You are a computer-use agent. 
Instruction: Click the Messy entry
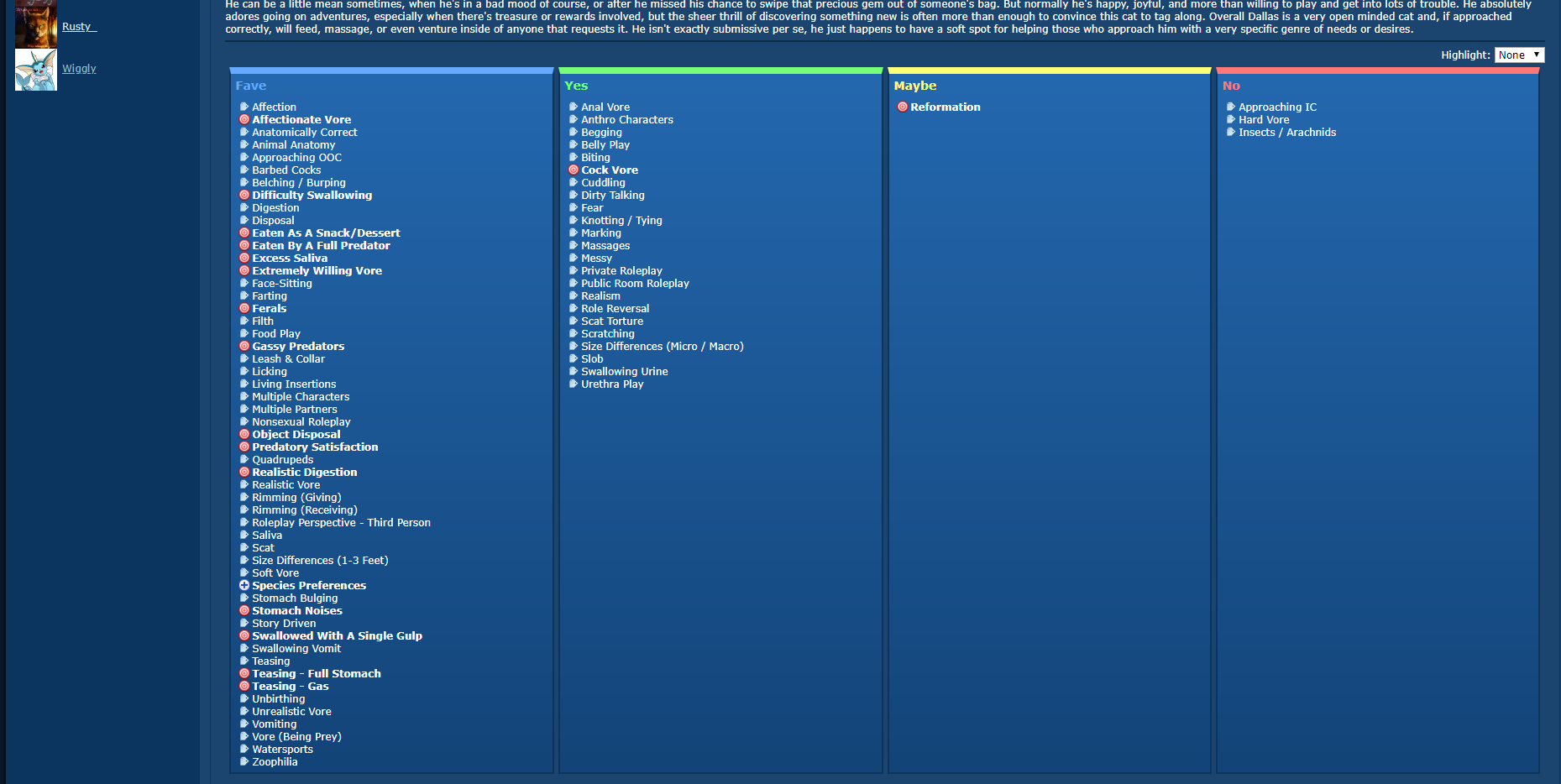tap(597, 258)
